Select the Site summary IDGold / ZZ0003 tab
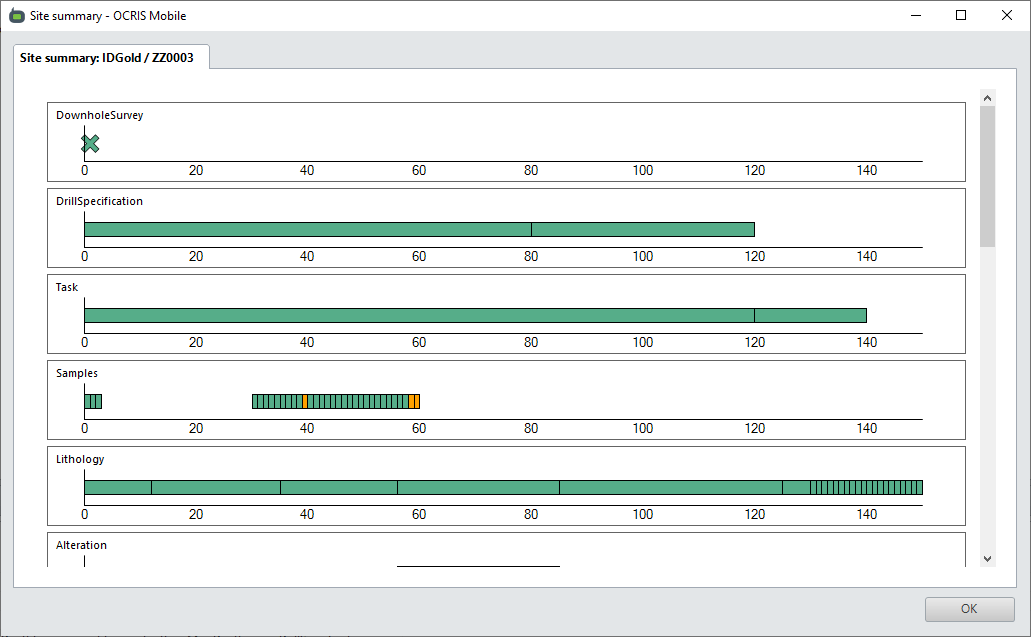 110,58
